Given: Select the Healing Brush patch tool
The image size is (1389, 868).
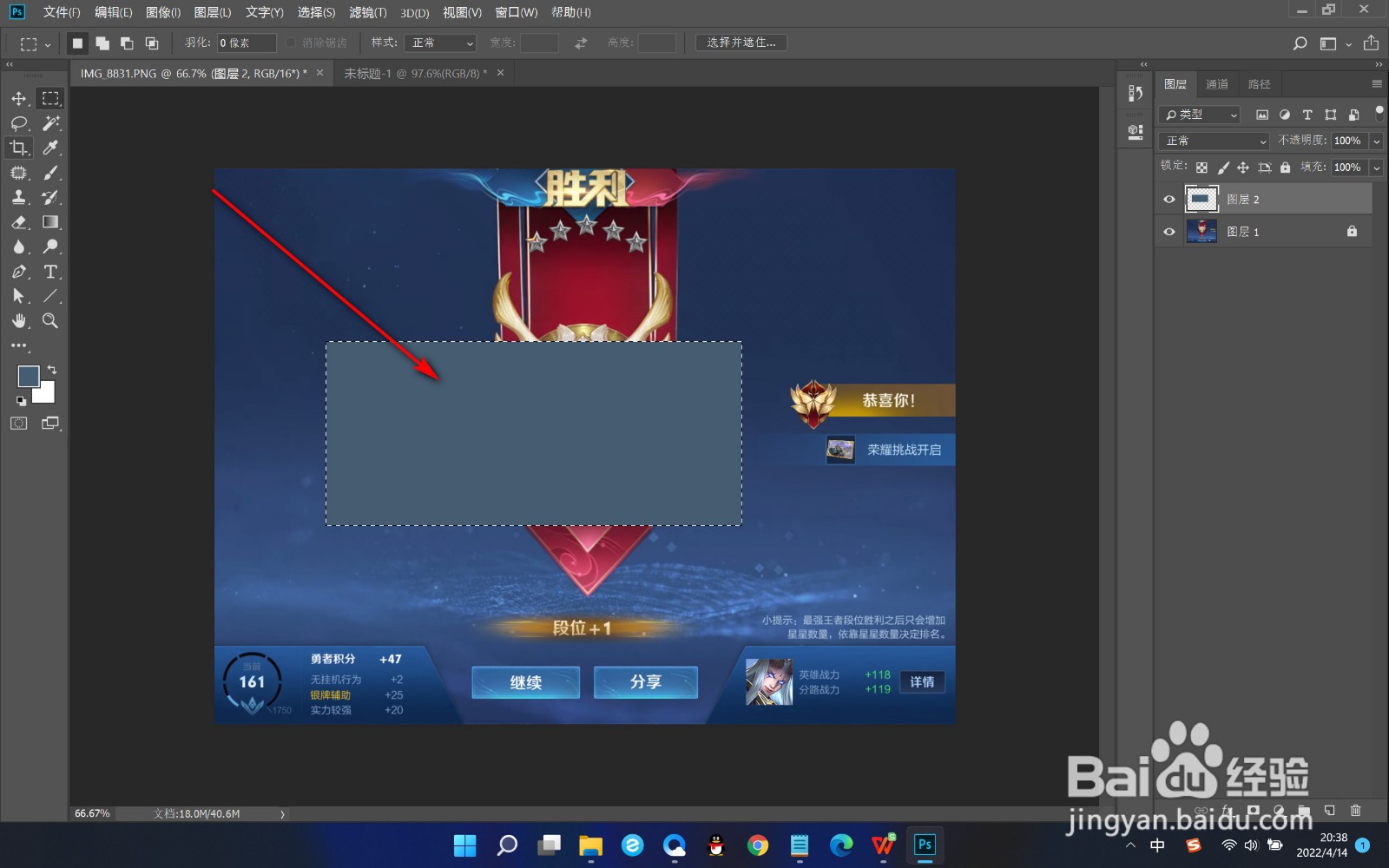Looking at the screenshot, I should [19, 173].
